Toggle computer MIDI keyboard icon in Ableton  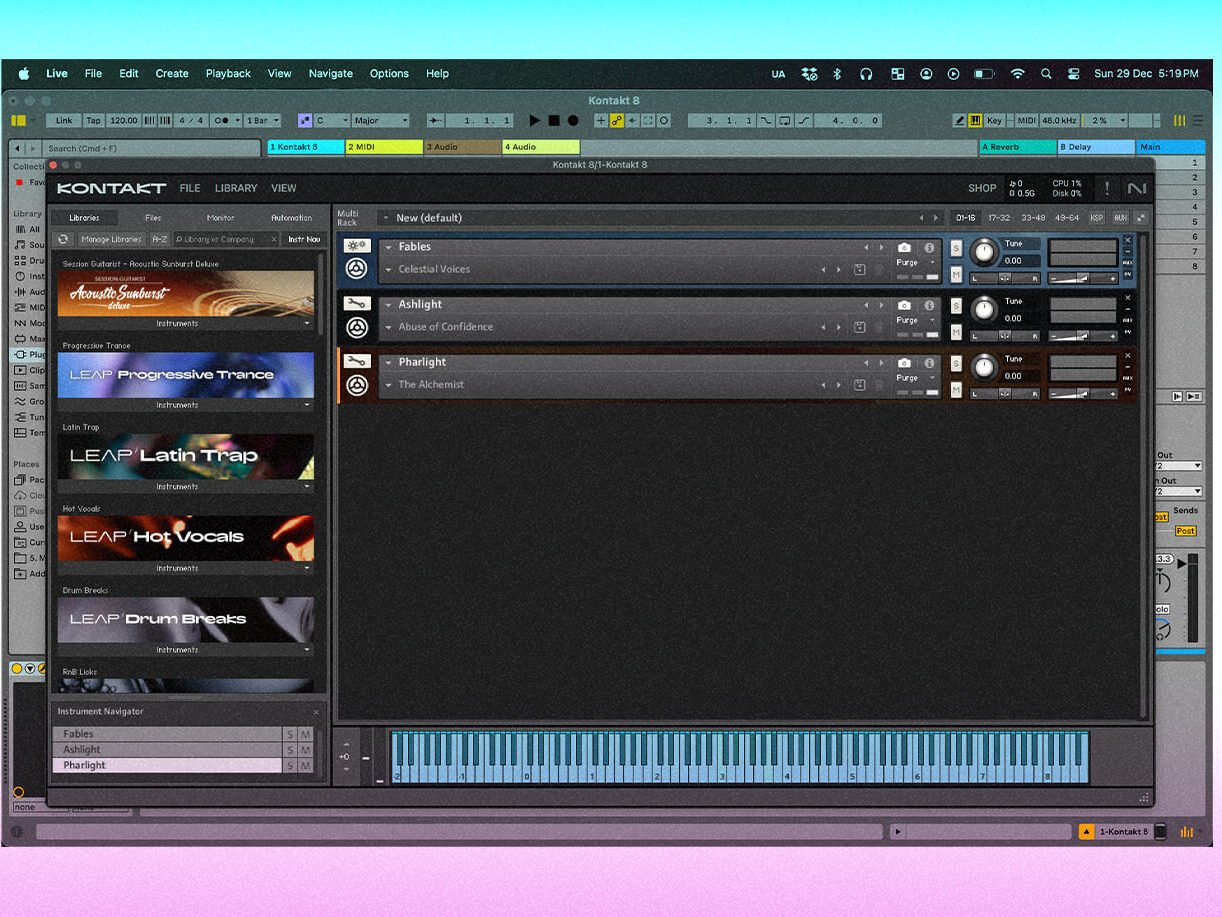pyautogui.click(x=975, y=120)
